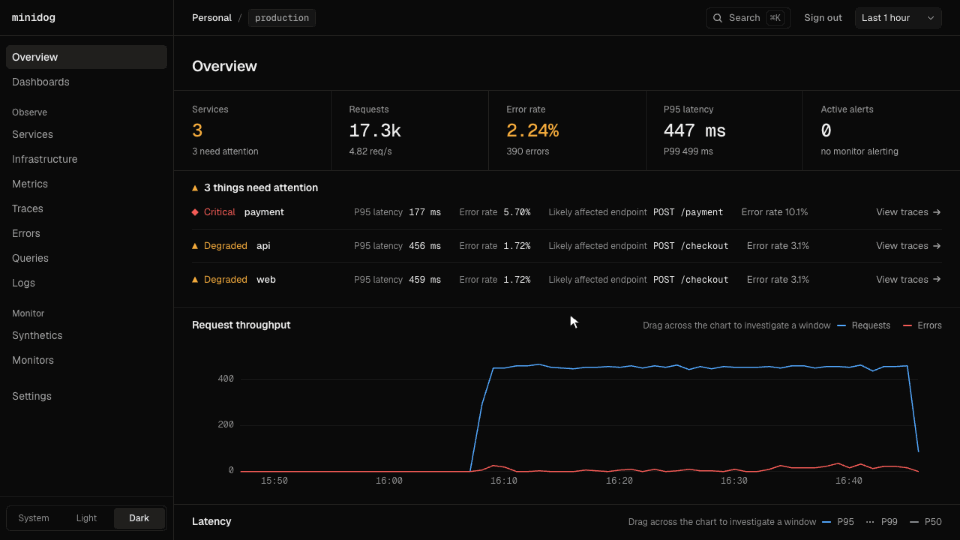Screen dimensions: 960x540
Task: Click the minidog logo
Action: click(34, 18)
